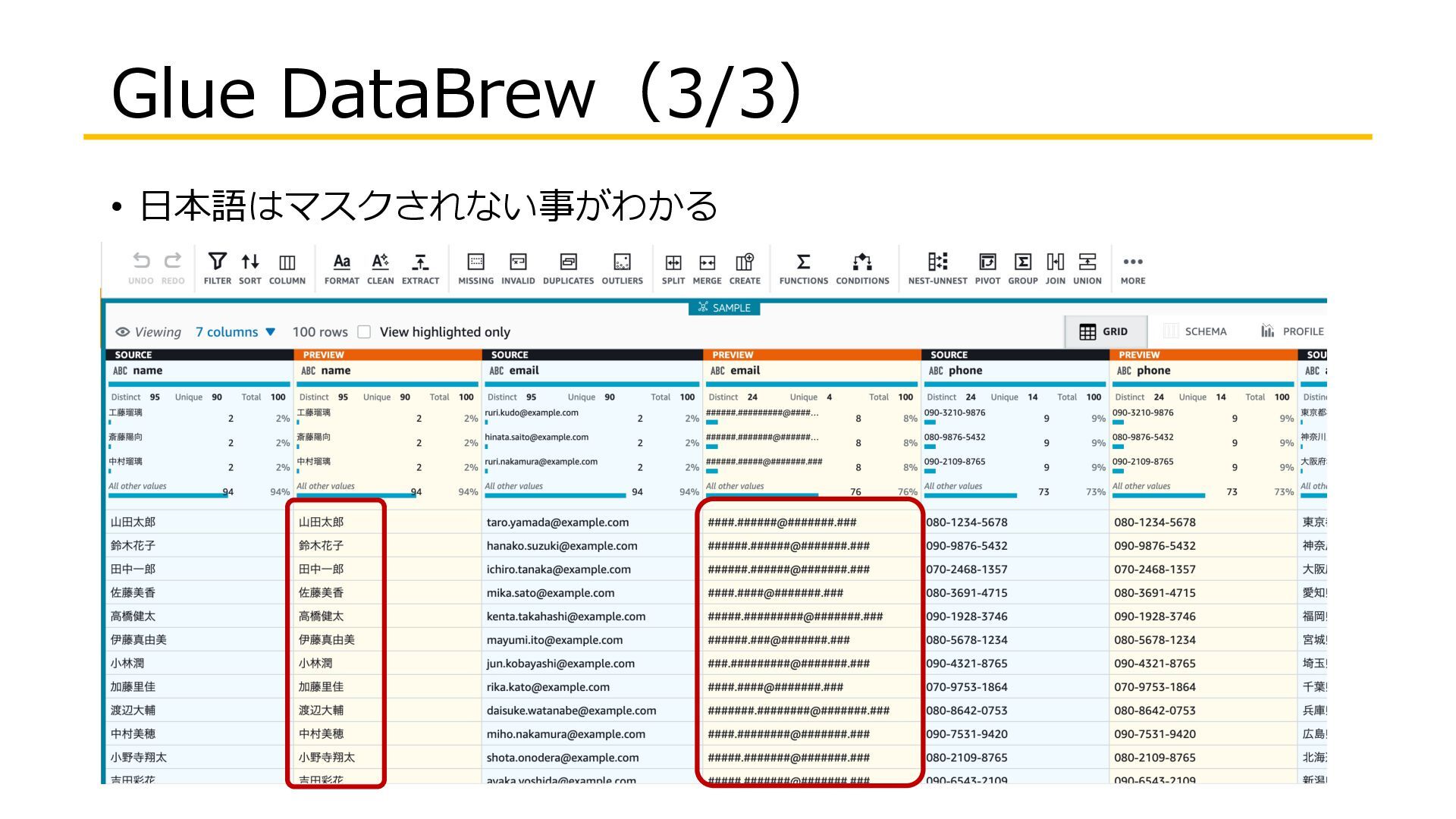Click the taro.yamada@example.com cell
Screen dimensions: 1456x819
pos(557,522)
